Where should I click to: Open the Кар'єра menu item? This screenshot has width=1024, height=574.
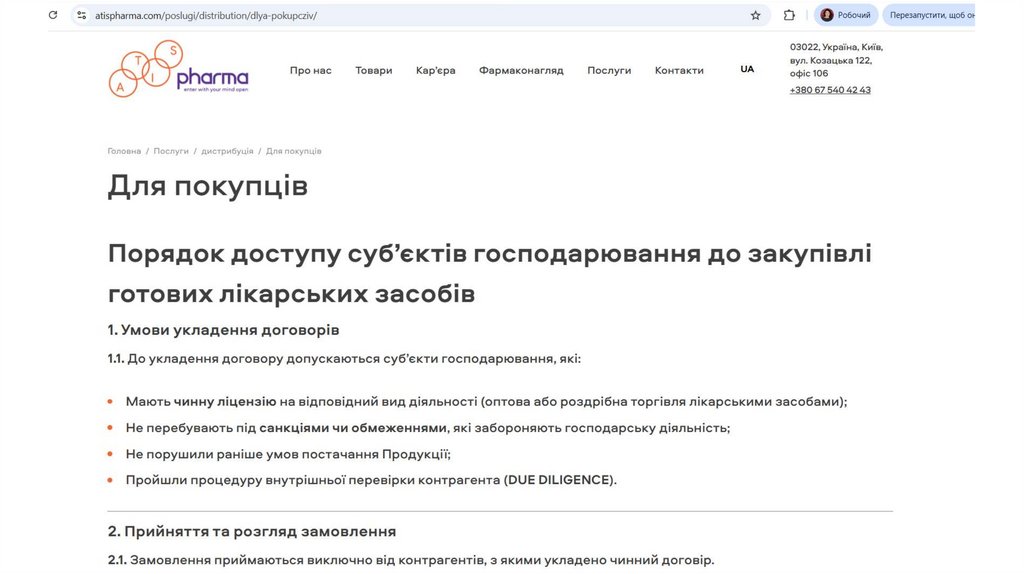coord(436,71)
